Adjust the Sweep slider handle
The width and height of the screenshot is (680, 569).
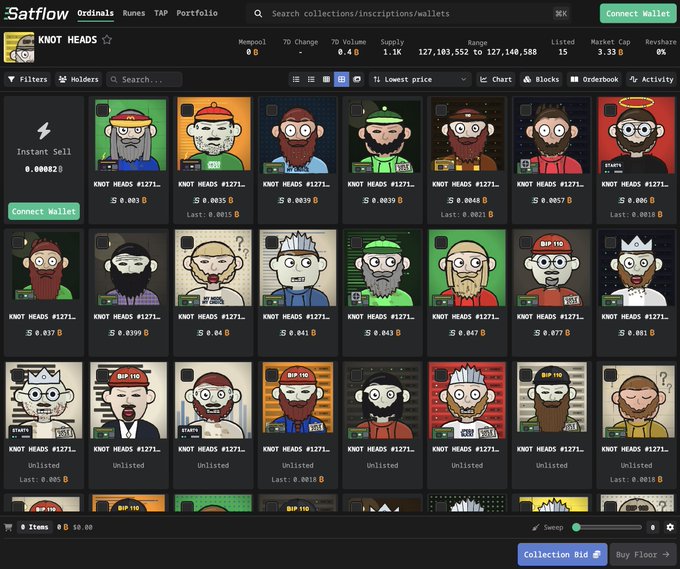[x=576, y=527]
